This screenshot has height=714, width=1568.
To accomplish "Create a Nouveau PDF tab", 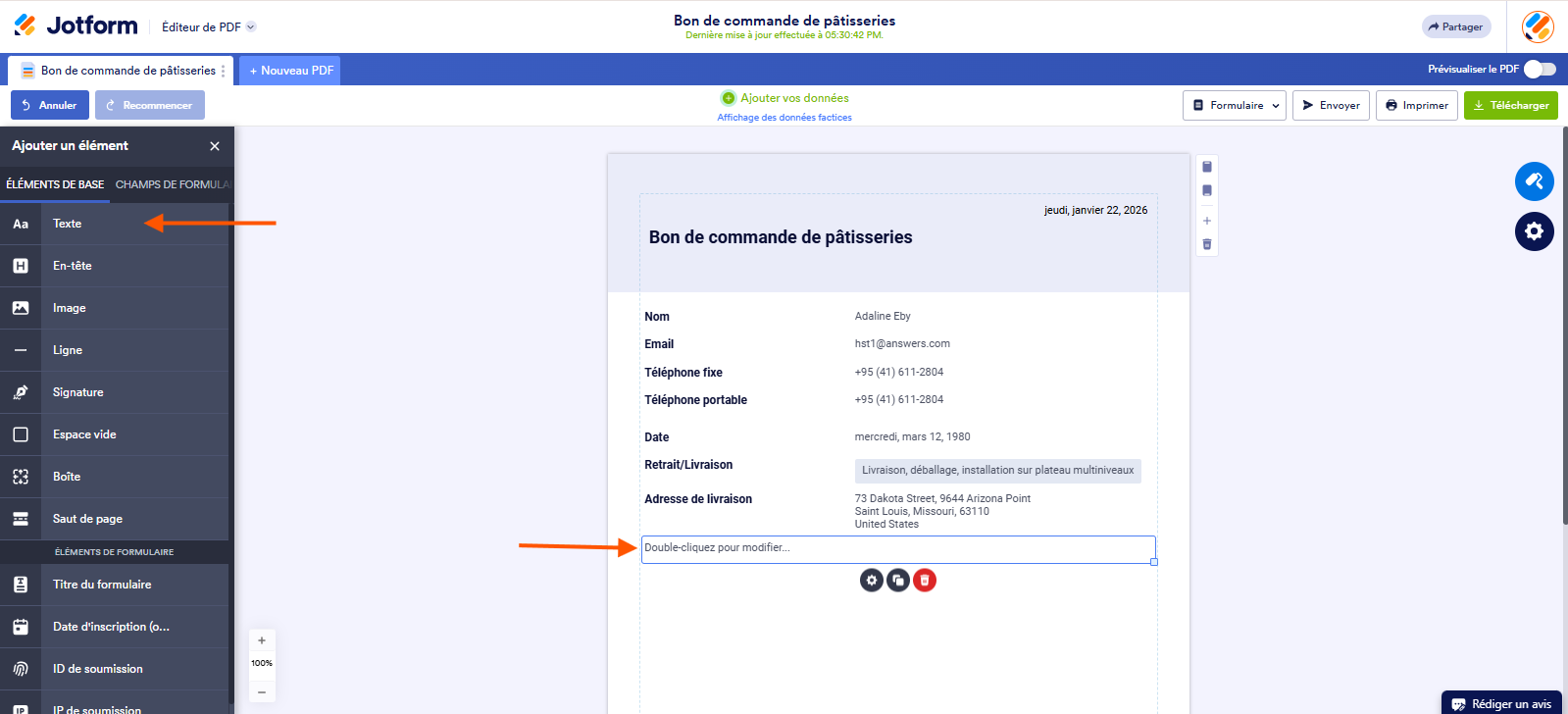I will tap(290, 71).
